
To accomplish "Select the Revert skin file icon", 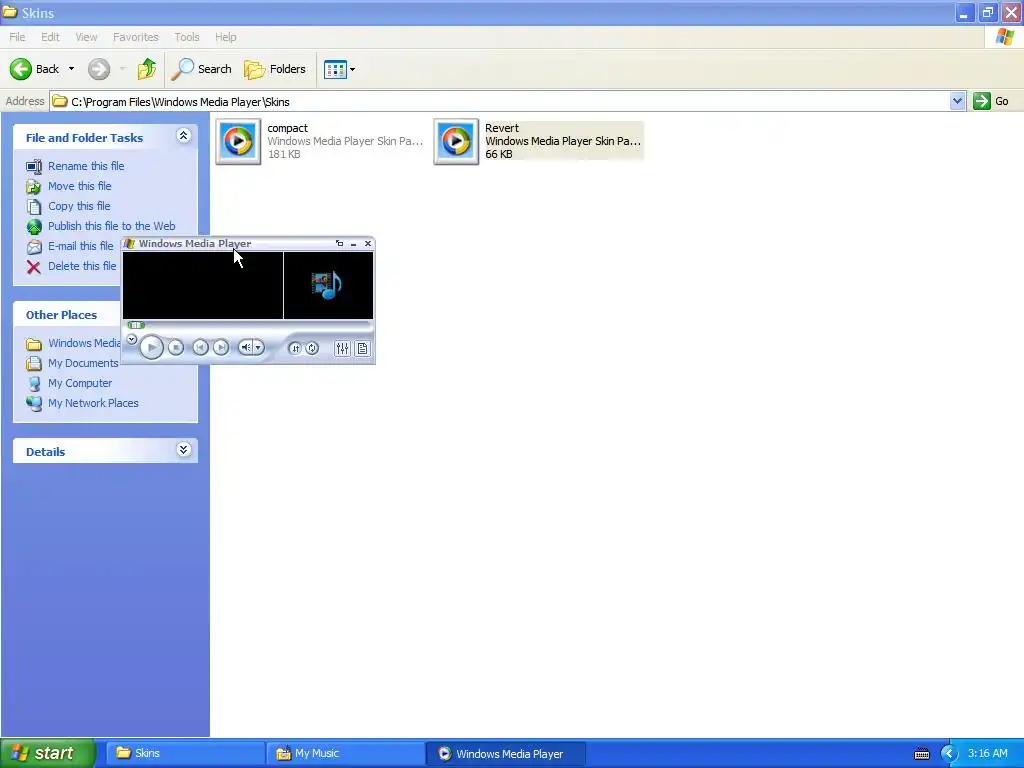I will (x=456, y=141).
